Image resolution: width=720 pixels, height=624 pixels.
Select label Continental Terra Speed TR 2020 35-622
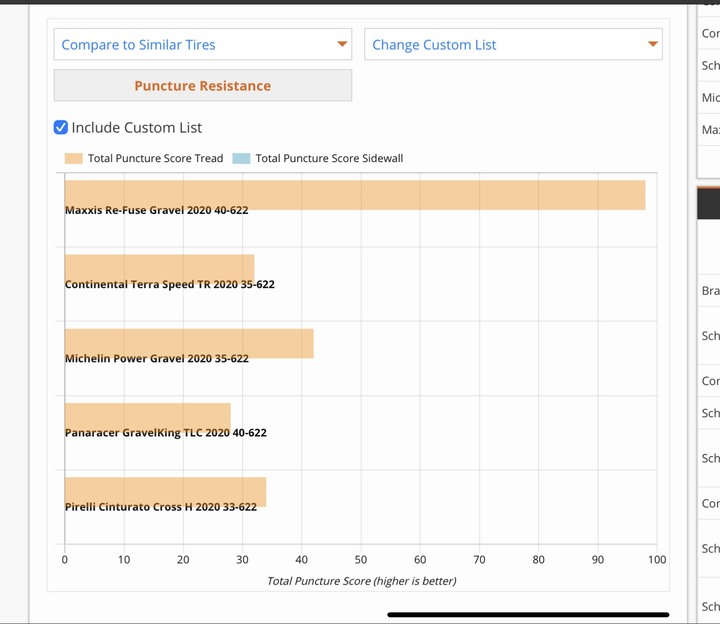(170, 284)
